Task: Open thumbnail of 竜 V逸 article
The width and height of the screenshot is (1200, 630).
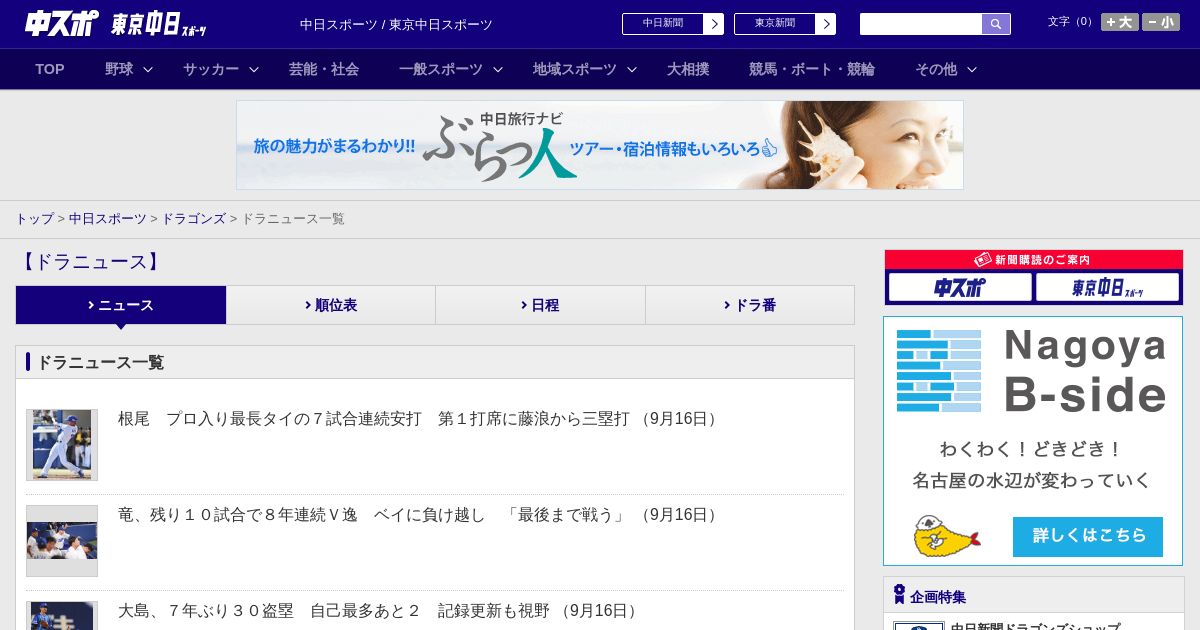Action: (62, 541)
